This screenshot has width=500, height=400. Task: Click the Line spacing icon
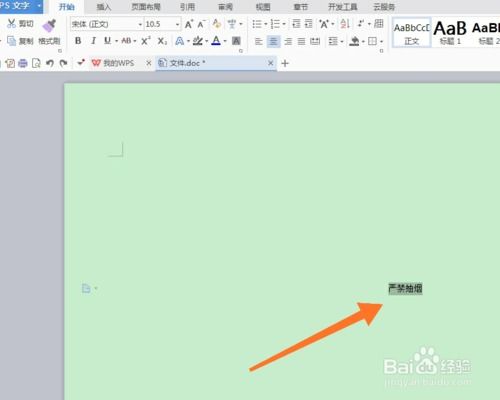click(x=333, y=41)
